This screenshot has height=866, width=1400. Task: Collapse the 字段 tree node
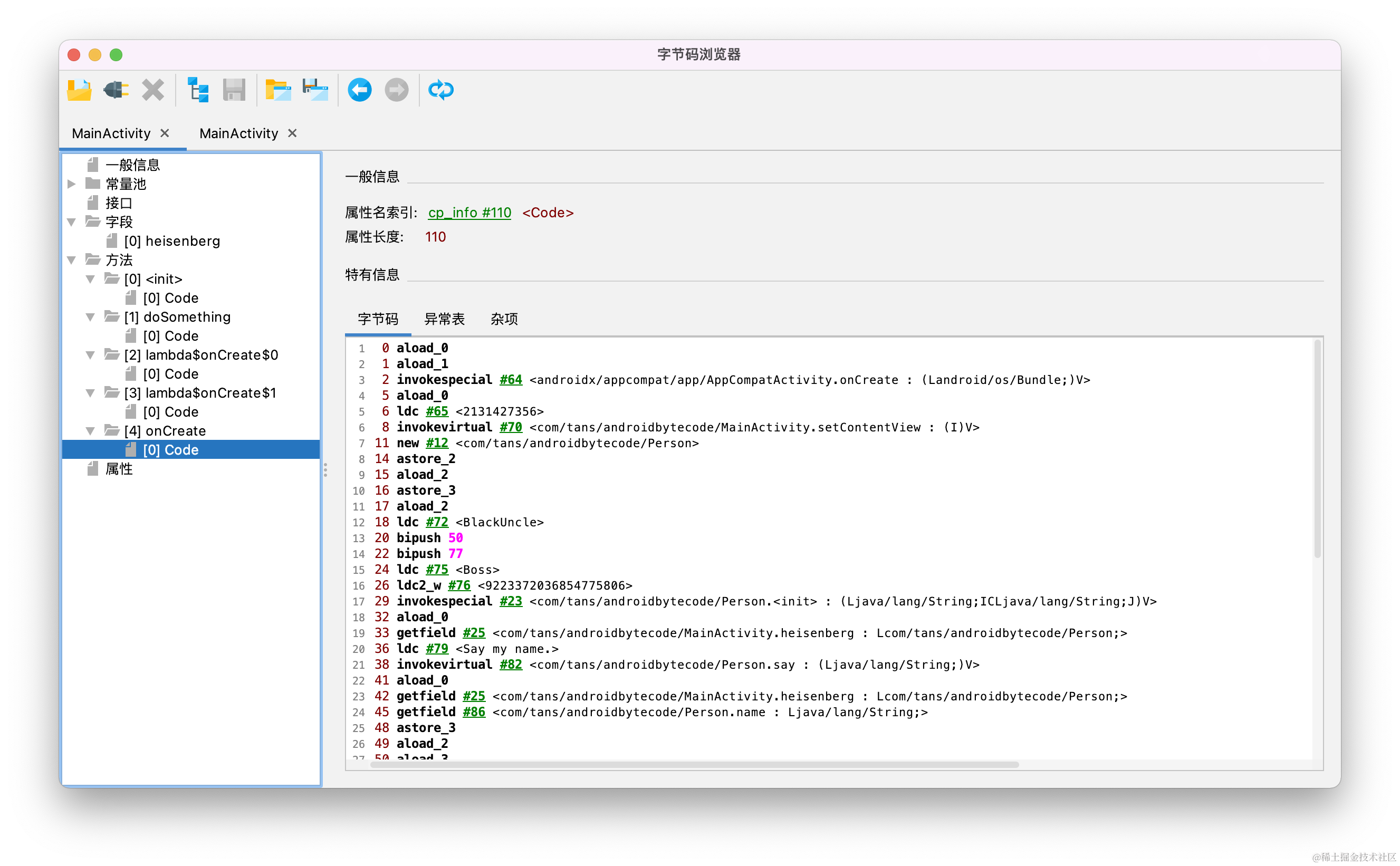coord(72,222)
